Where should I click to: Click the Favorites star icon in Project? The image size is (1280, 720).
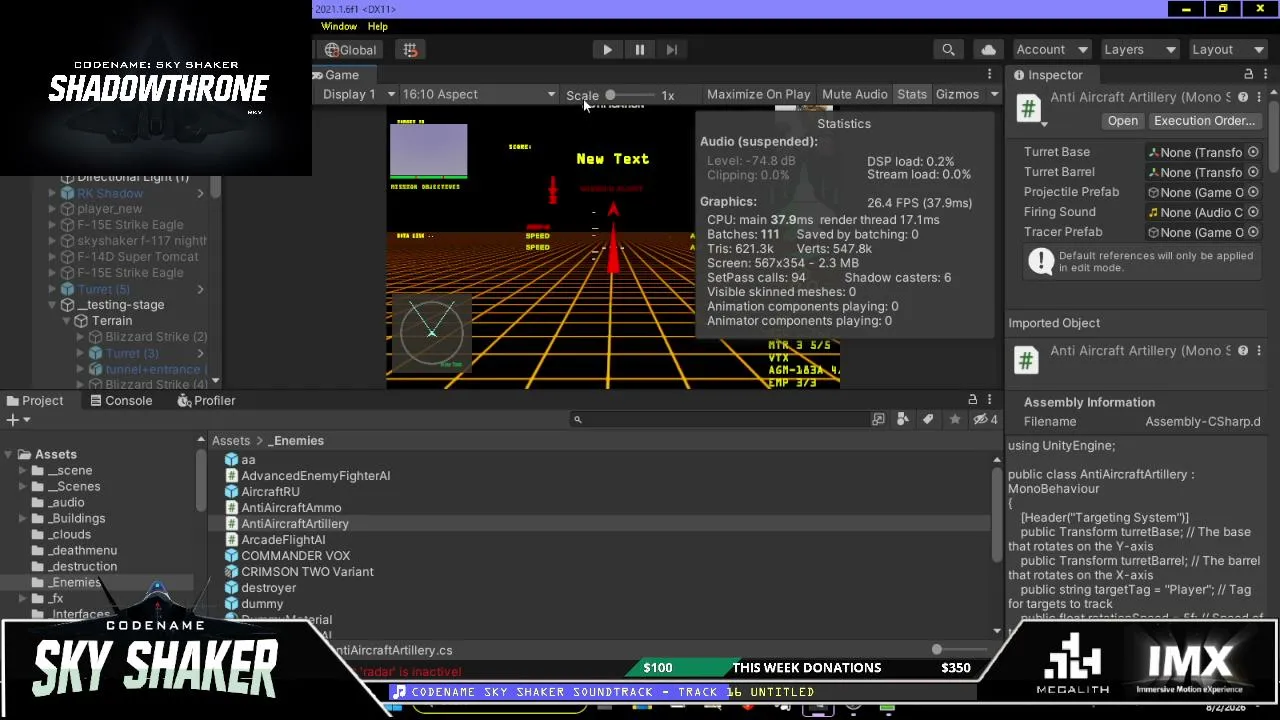click(x=955, y=420)
